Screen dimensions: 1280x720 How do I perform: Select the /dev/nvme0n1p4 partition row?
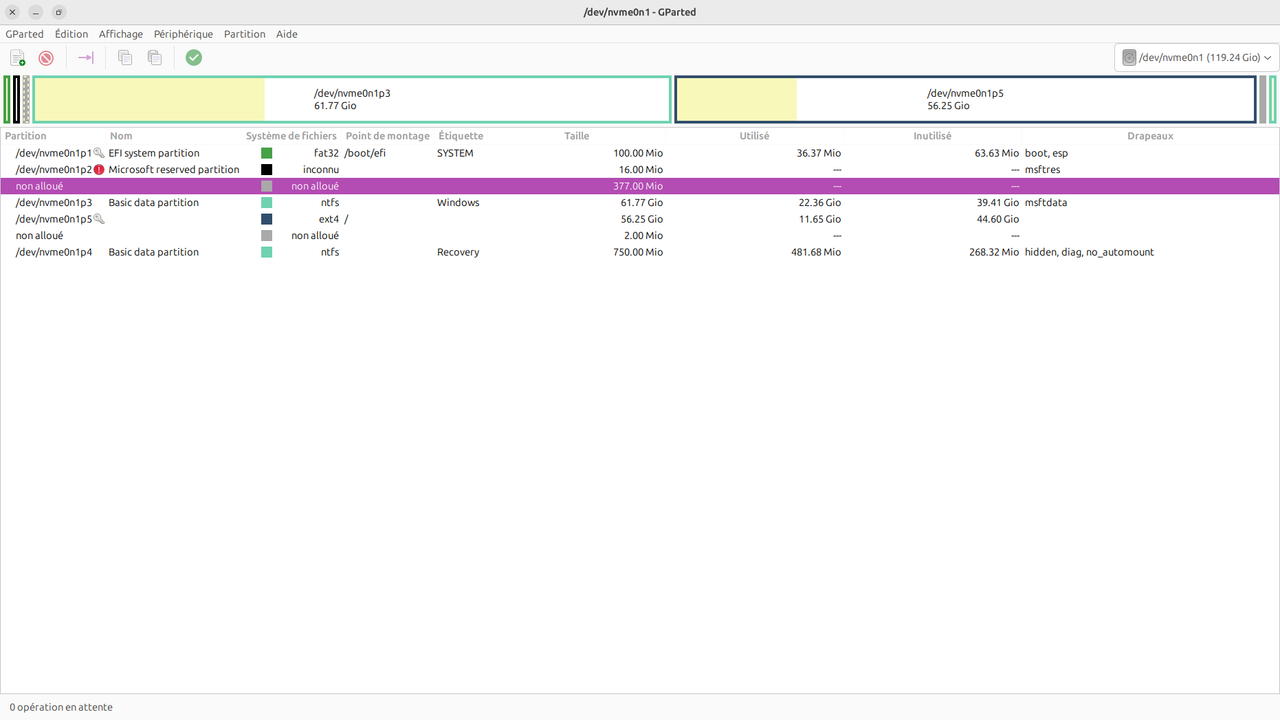(640, 252)
